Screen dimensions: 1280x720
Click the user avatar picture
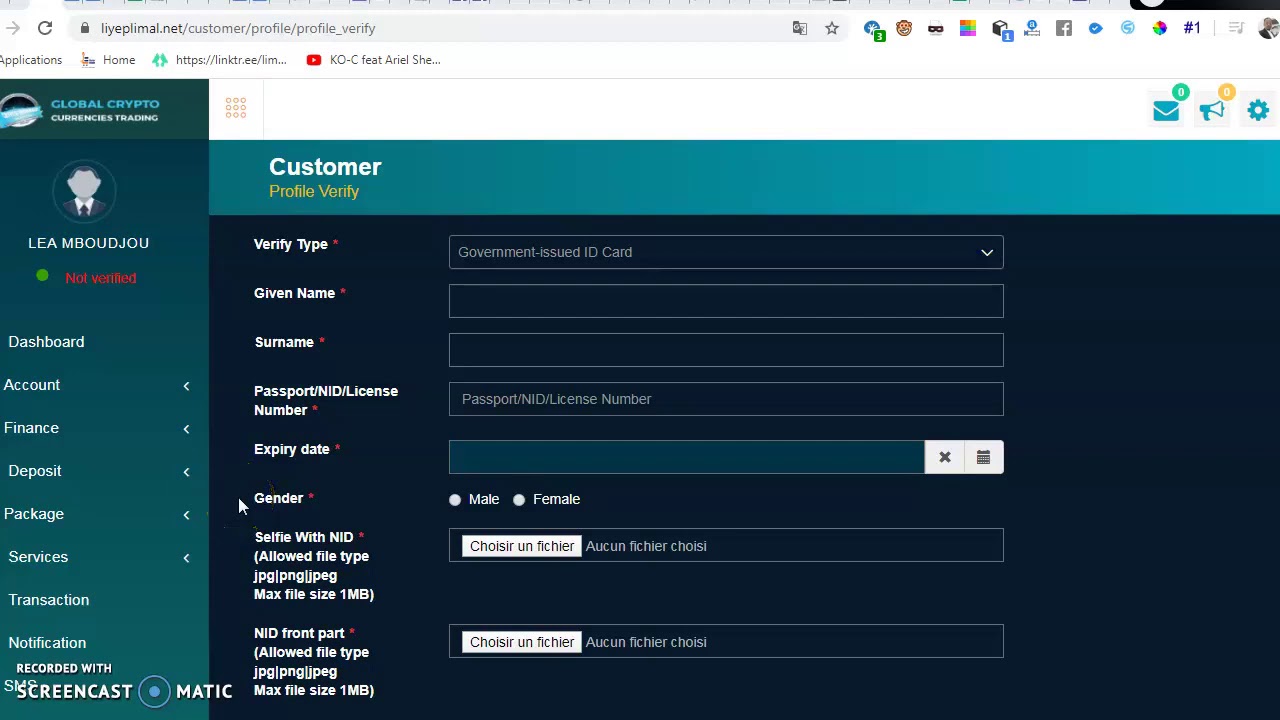[x=85, y=190]
